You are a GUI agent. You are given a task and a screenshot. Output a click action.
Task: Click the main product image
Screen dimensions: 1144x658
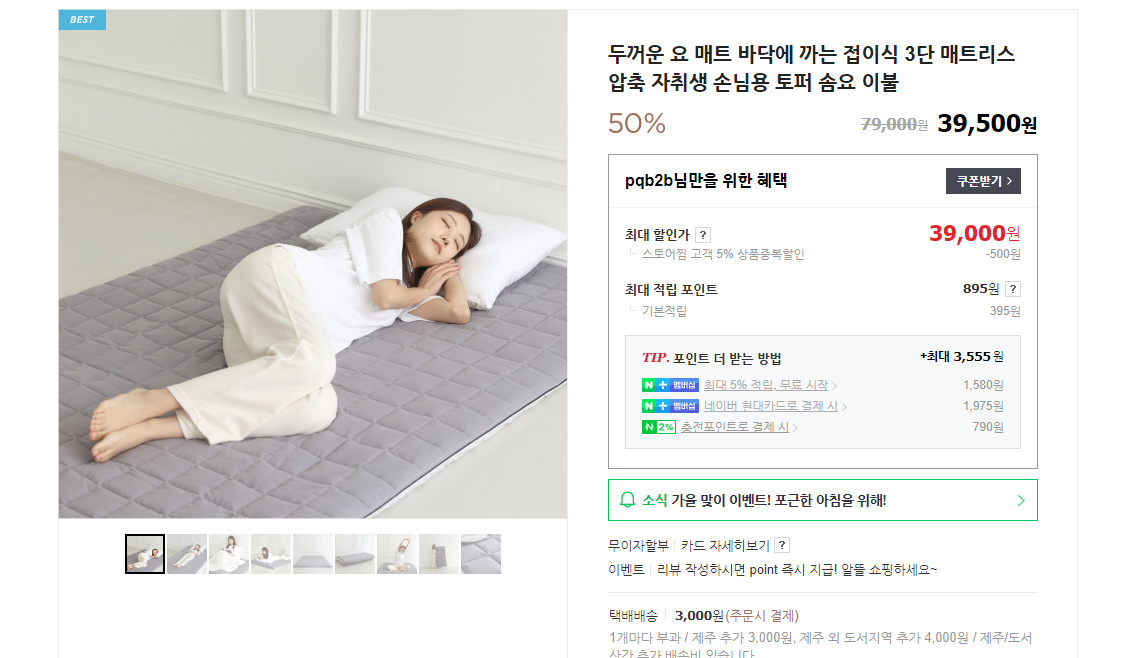tap(313, 264)
